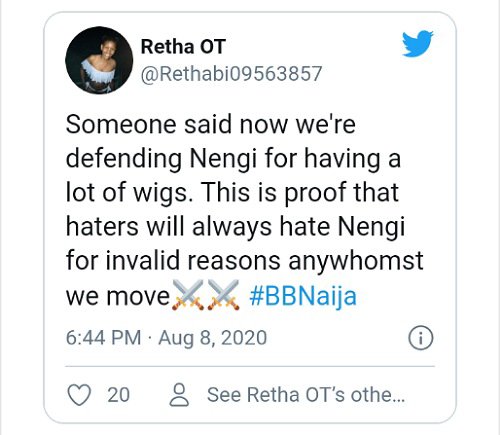
Task: Click the 'lot of wigs' sentence line
Action: coord(232,193)
